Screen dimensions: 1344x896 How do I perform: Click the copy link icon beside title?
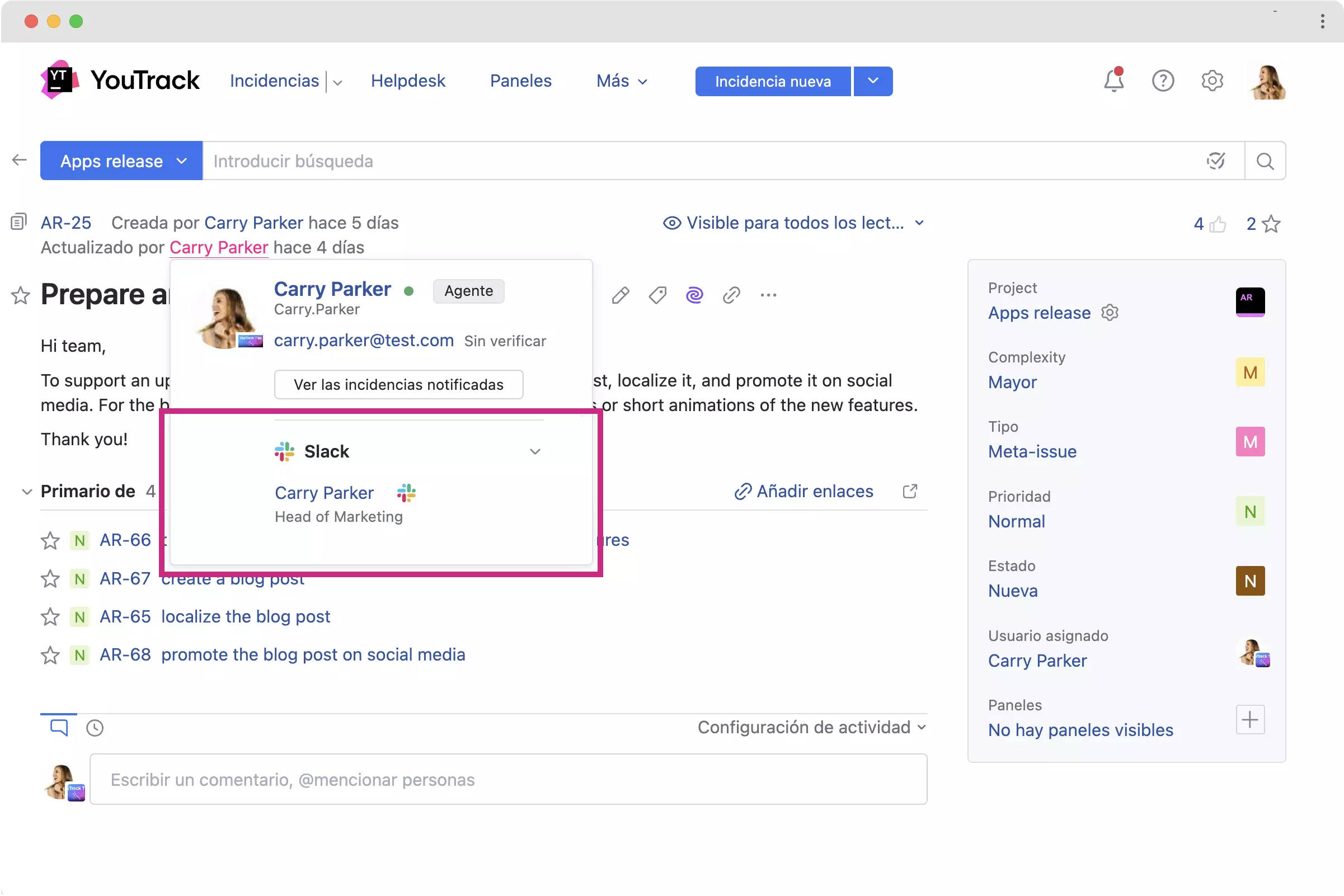731,295
